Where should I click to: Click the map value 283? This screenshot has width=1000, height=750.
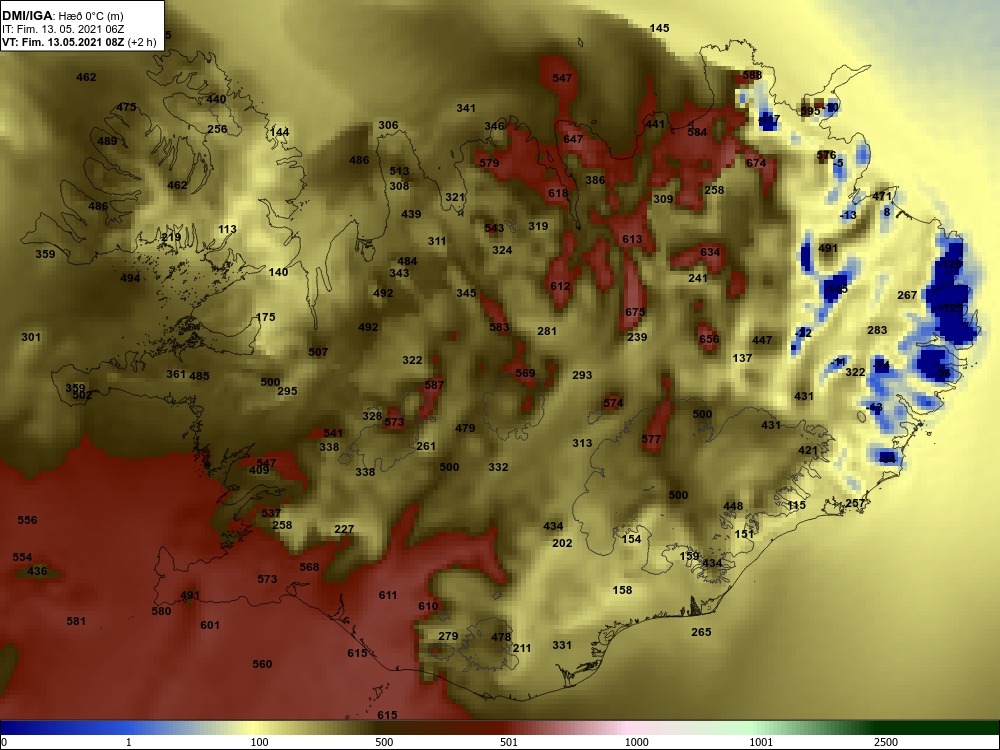pyautogui.click(x=878, y=330)
